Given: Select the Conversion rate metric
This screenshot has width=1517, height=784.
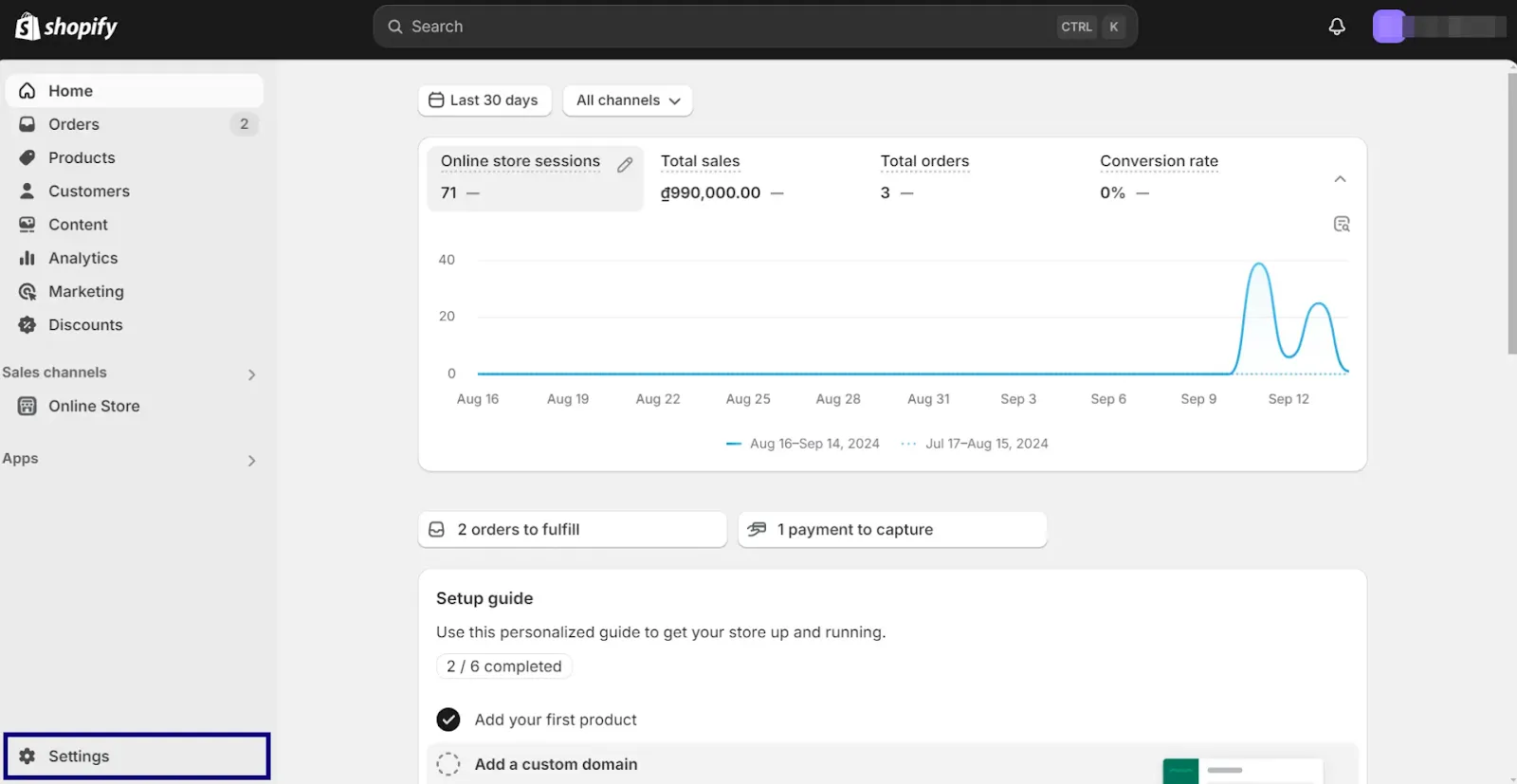Looking at the screenshot, I should pos(1195,177).
